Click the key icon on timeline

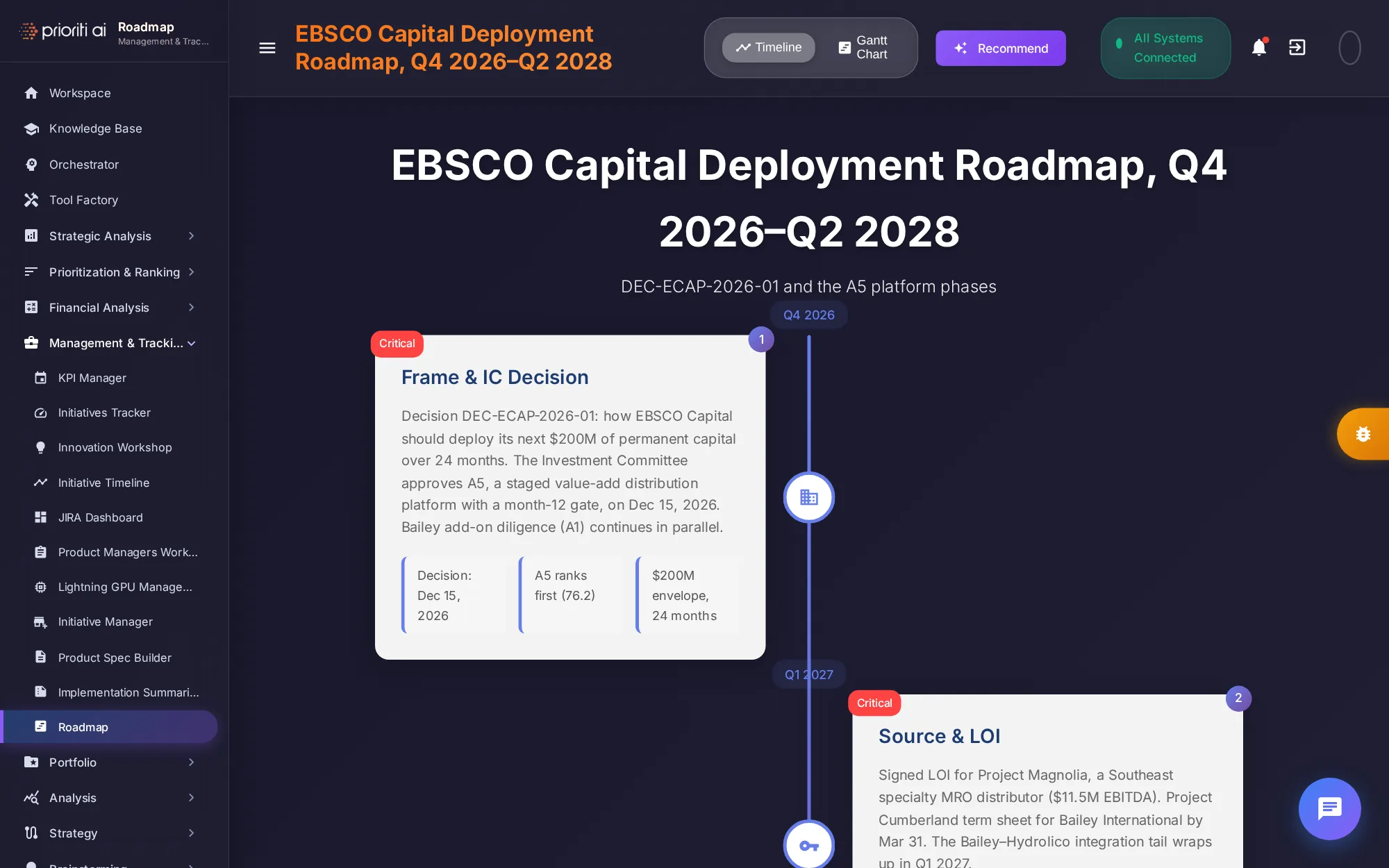(x=809, y=845)
